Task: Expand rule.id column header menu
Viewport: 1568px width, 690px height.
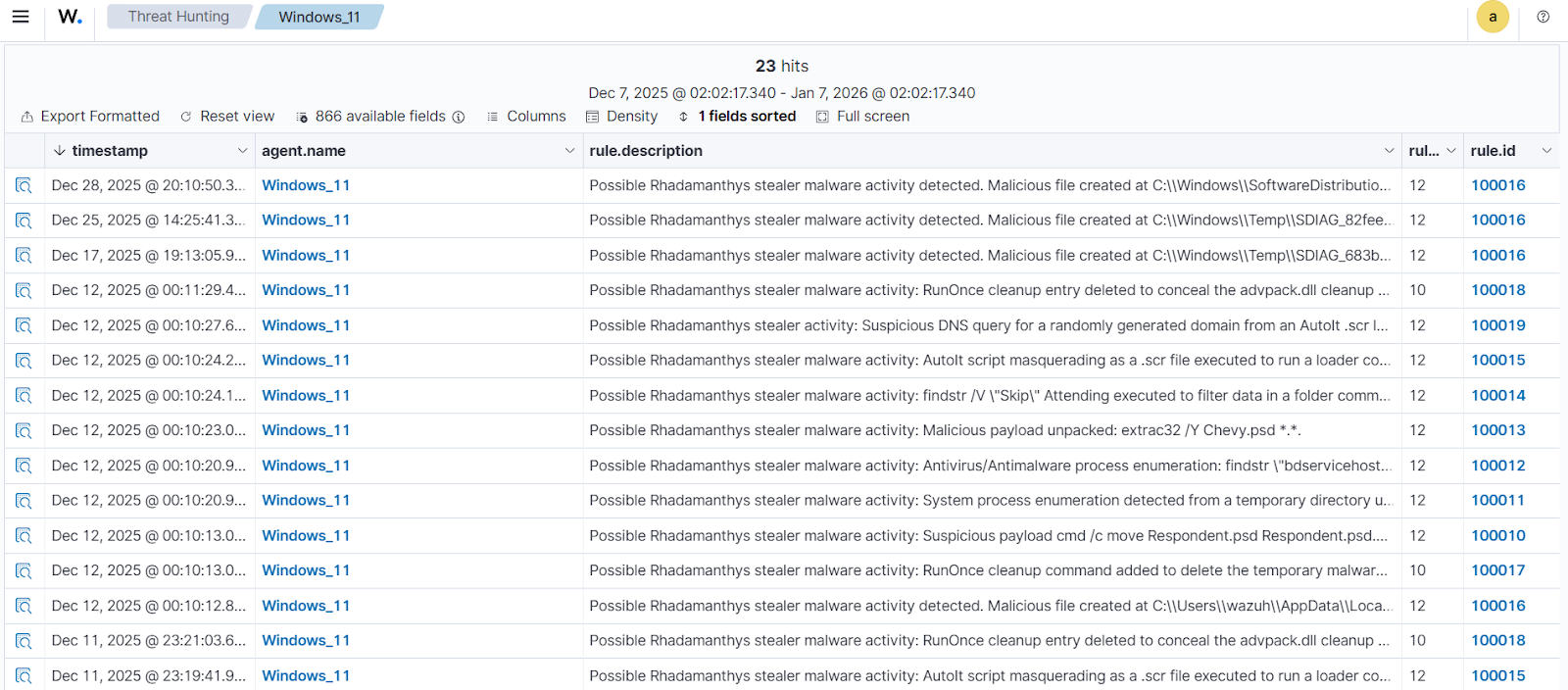Action: pos(1546,151)
